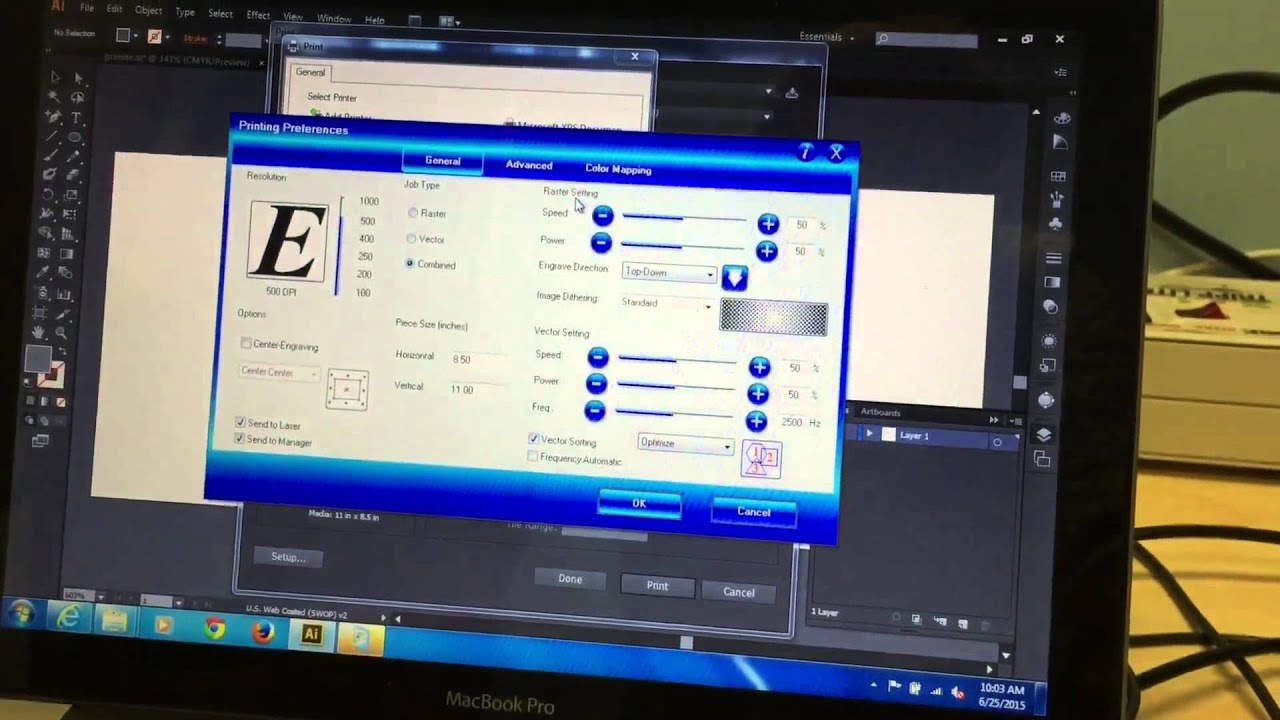Screen dimensions: 1280x720
Task: Increase raster power with plus button
Action: click(766, 251)
